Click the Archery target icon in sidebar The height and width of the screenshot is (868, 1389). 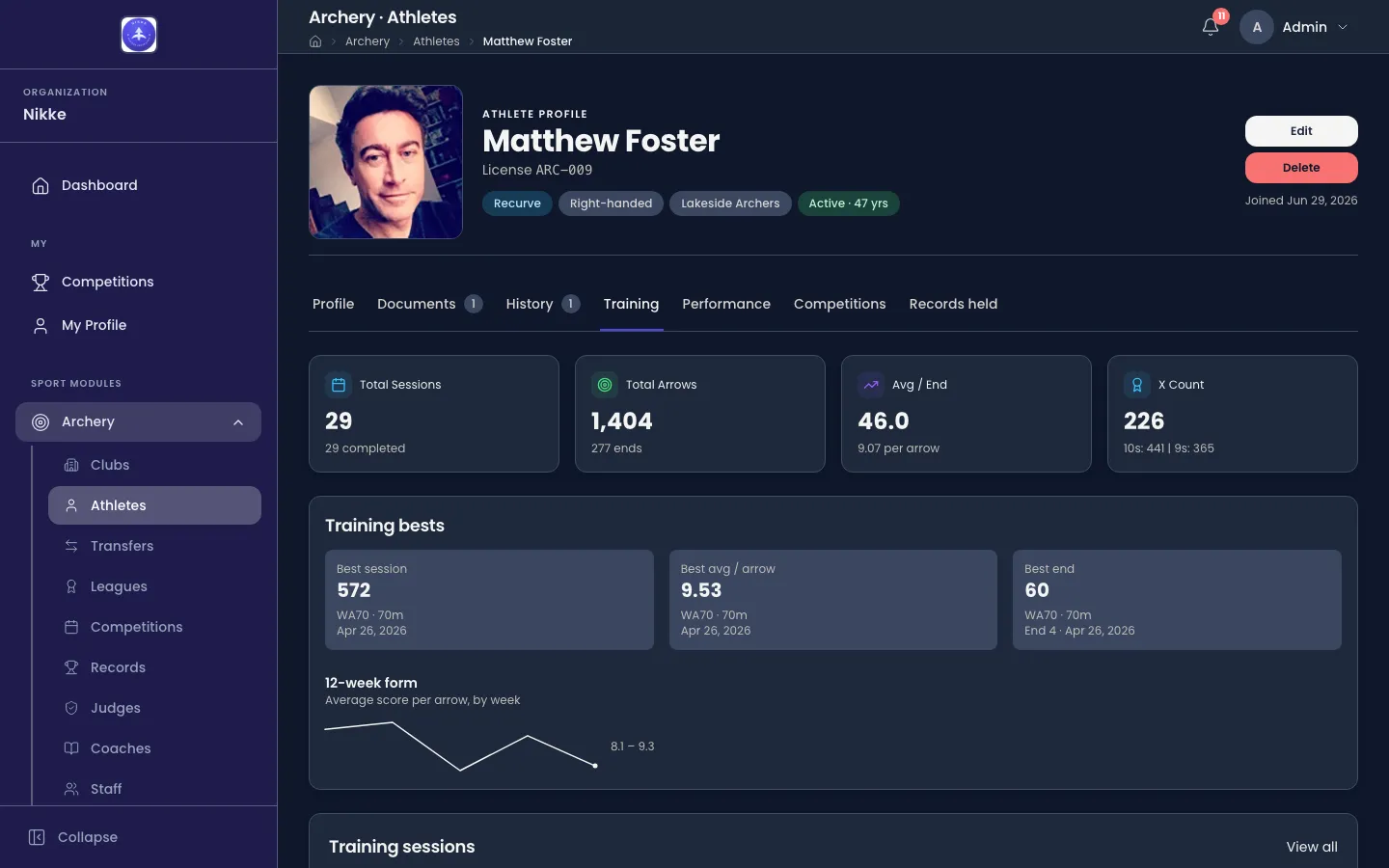click(41, 421)
